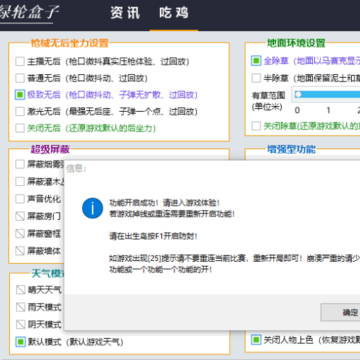This screenshot has height=360, width=360.
Task: Adjust the 有草范围 slider handle
Action: (x=298, y=95)
